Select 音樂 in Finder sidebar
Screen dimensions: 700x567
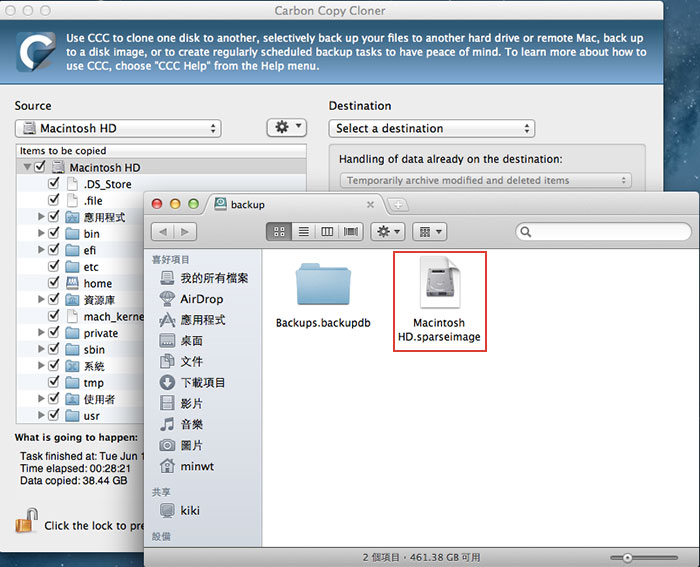181,424
